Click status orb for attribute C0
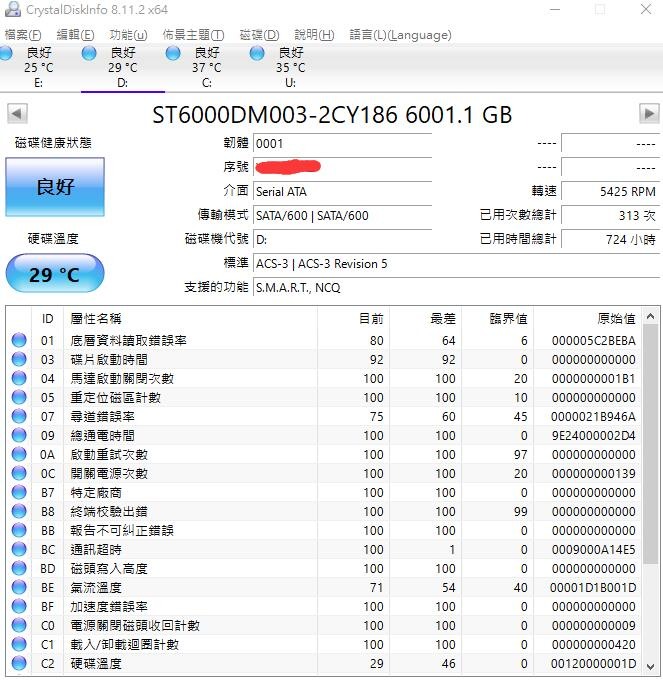The image size is (663, 680). (x=19, y=625)
